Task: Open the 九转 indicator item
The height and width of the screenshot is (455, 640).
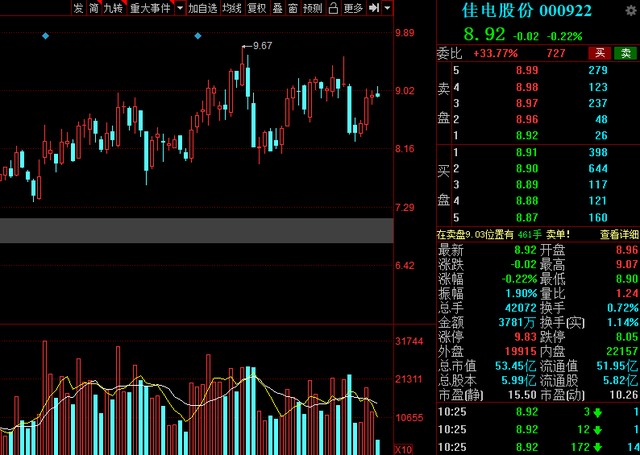Action: click(113, 8)
